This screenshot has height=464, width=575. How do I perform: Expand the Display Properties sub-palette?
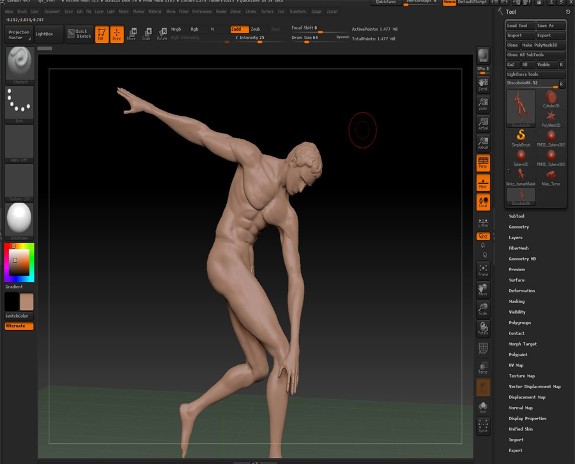[527, 418]
